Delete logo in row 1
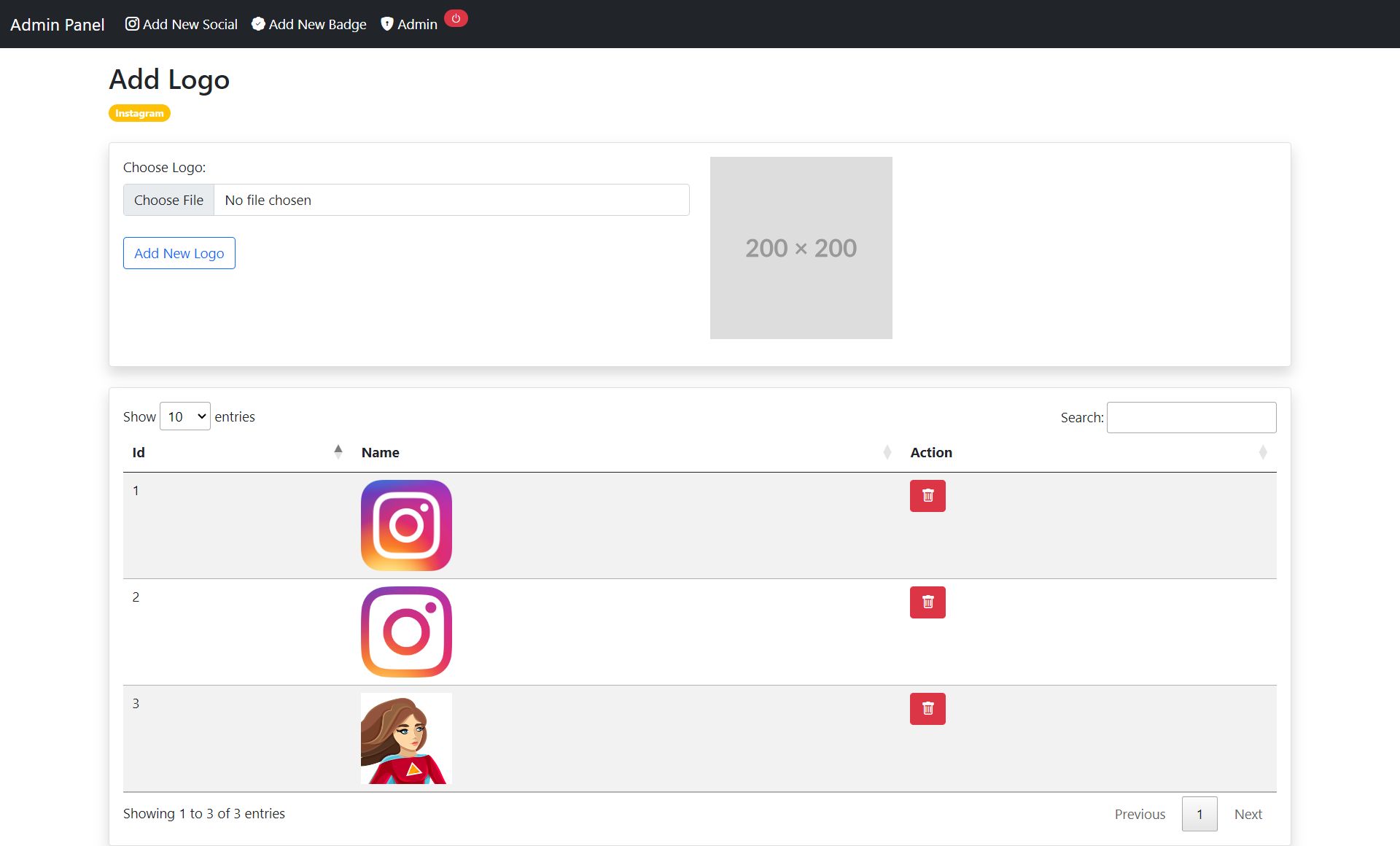Screen dimensions: 1400x846 point(927,496)
